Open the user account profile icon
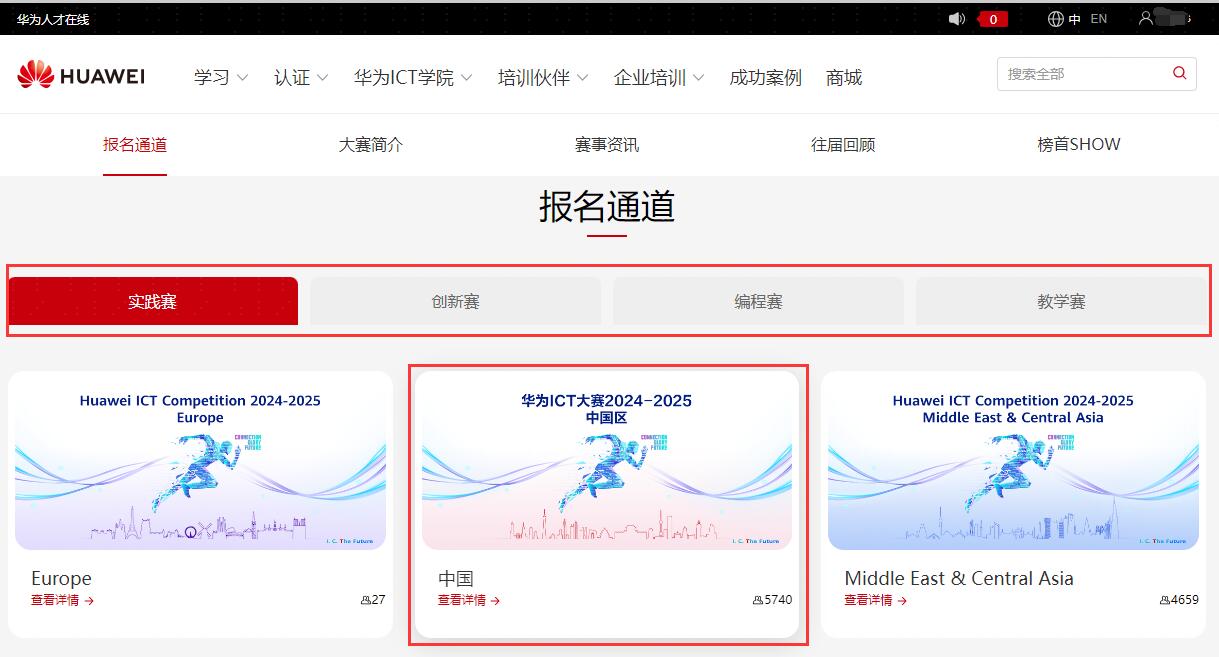This screenshot has height=657, width=1219. 1146,18
